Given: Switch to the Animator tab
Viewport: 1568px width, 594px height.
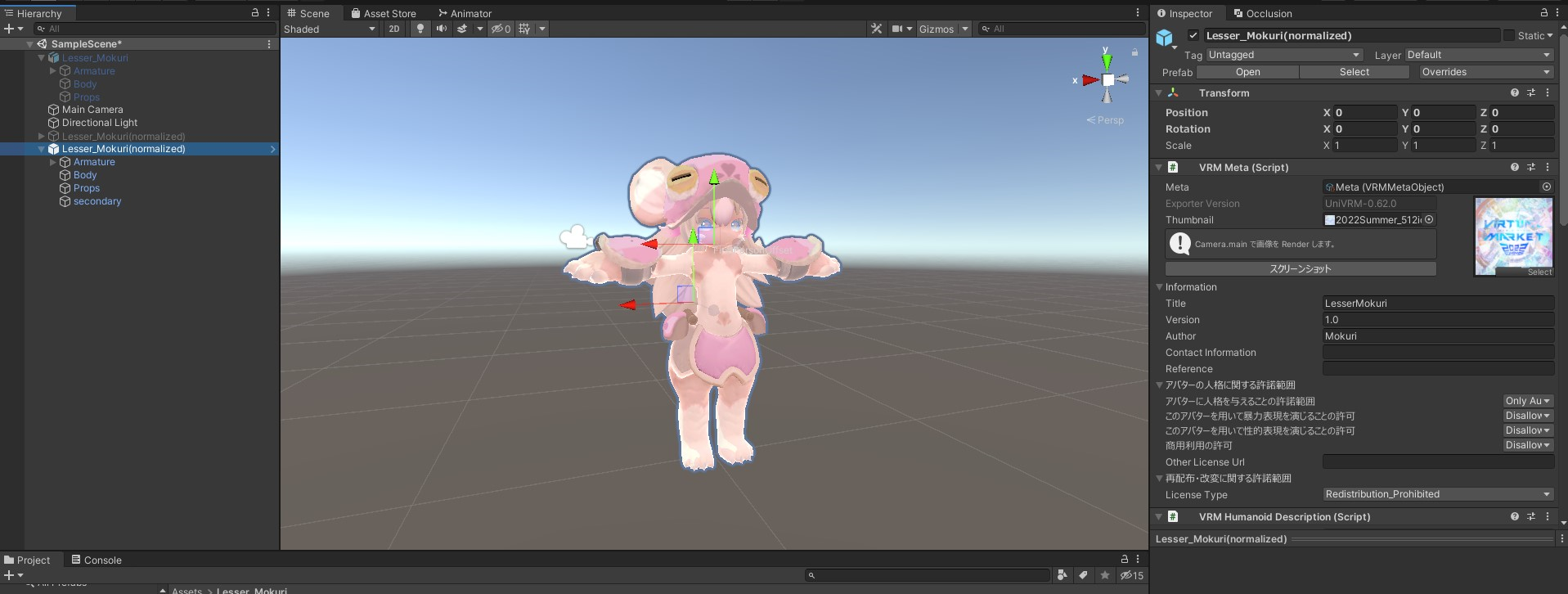Looking at the screenshot, I should pos(465,13).
